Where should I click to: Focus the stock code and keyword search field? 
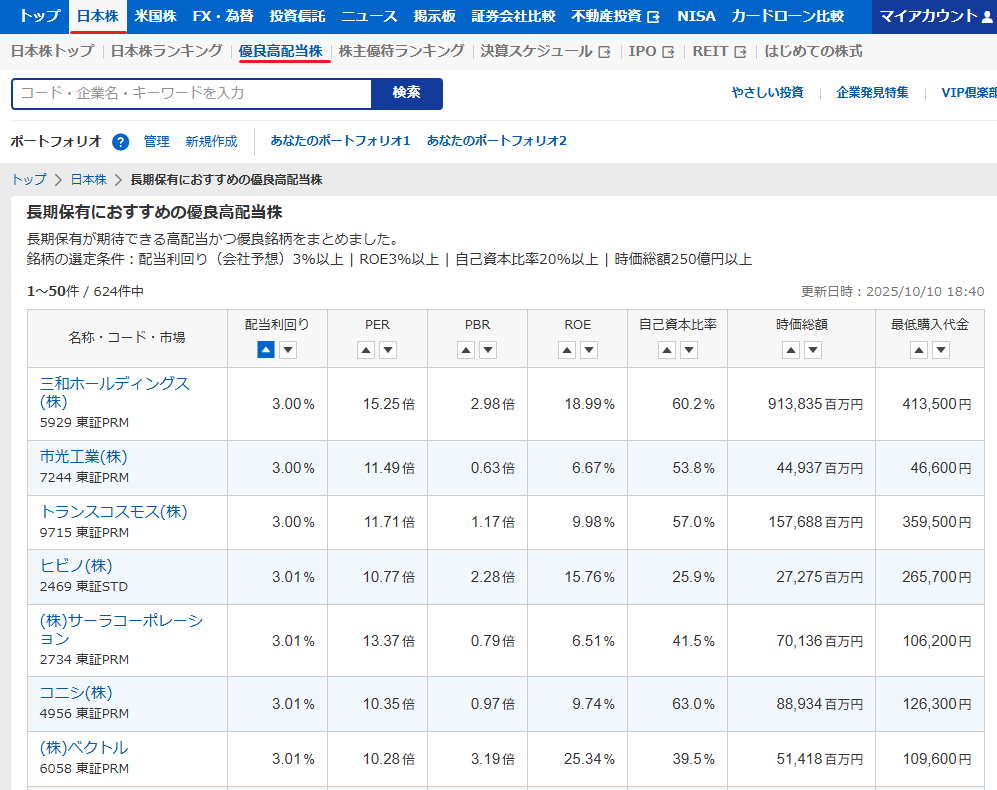191,93
